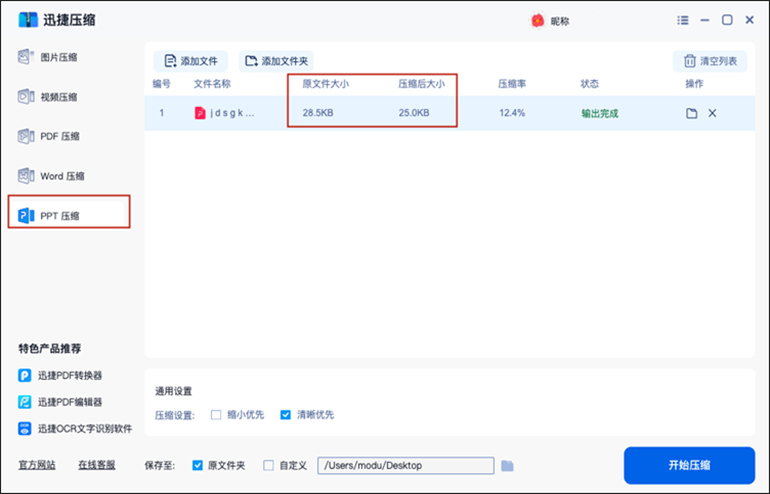Click the 28.5KB original size value
The height and width of the screenshot is (494, 770).
(x=318, y=113)
